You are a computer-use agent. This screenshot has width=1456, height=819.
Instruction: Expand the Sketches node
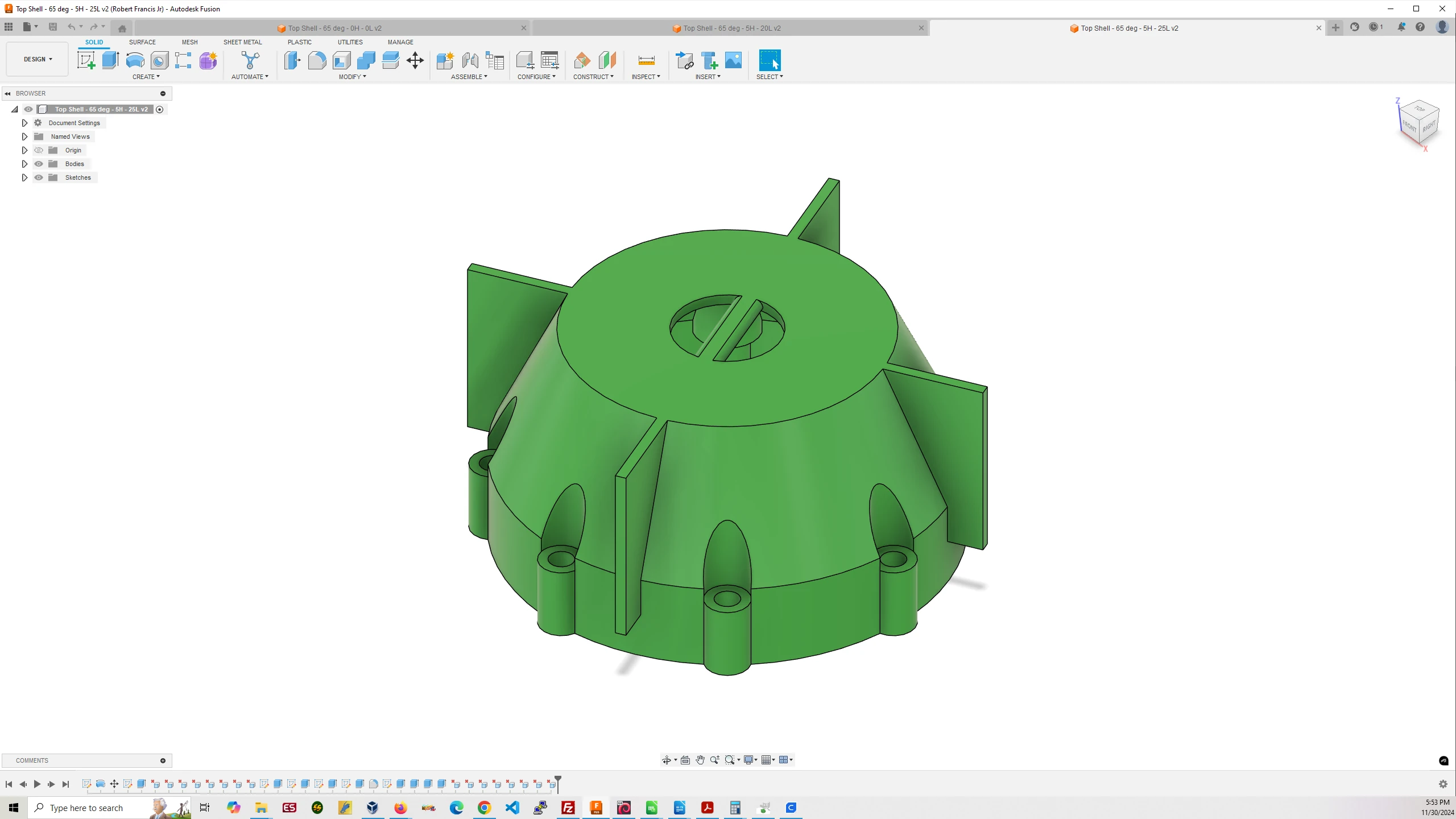coord(24,177)
